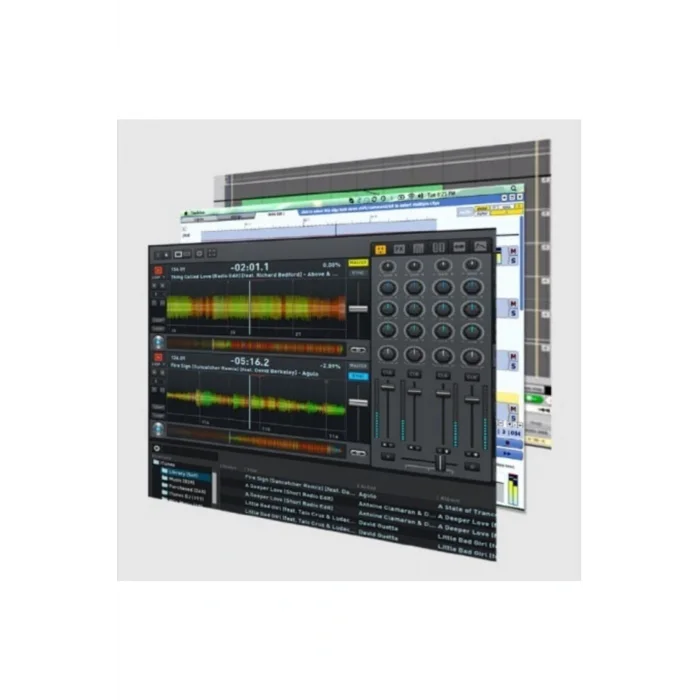
Task: Click the Tue clock in the macOS menu bar
Action: [x=442, y=194]
